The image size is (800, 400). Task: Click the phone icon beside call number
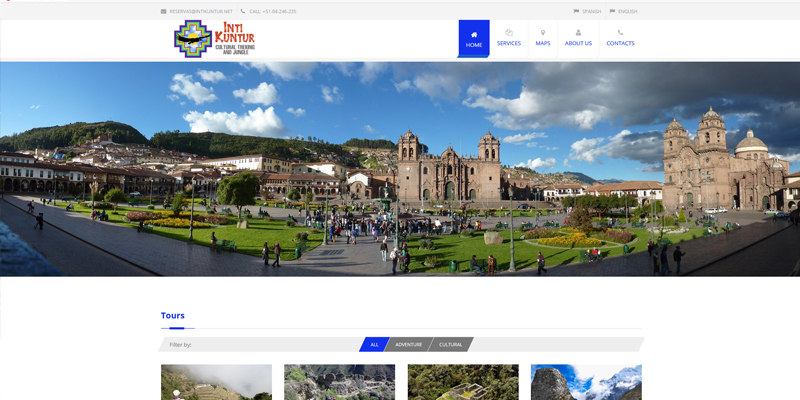click(x=243, y=11)
